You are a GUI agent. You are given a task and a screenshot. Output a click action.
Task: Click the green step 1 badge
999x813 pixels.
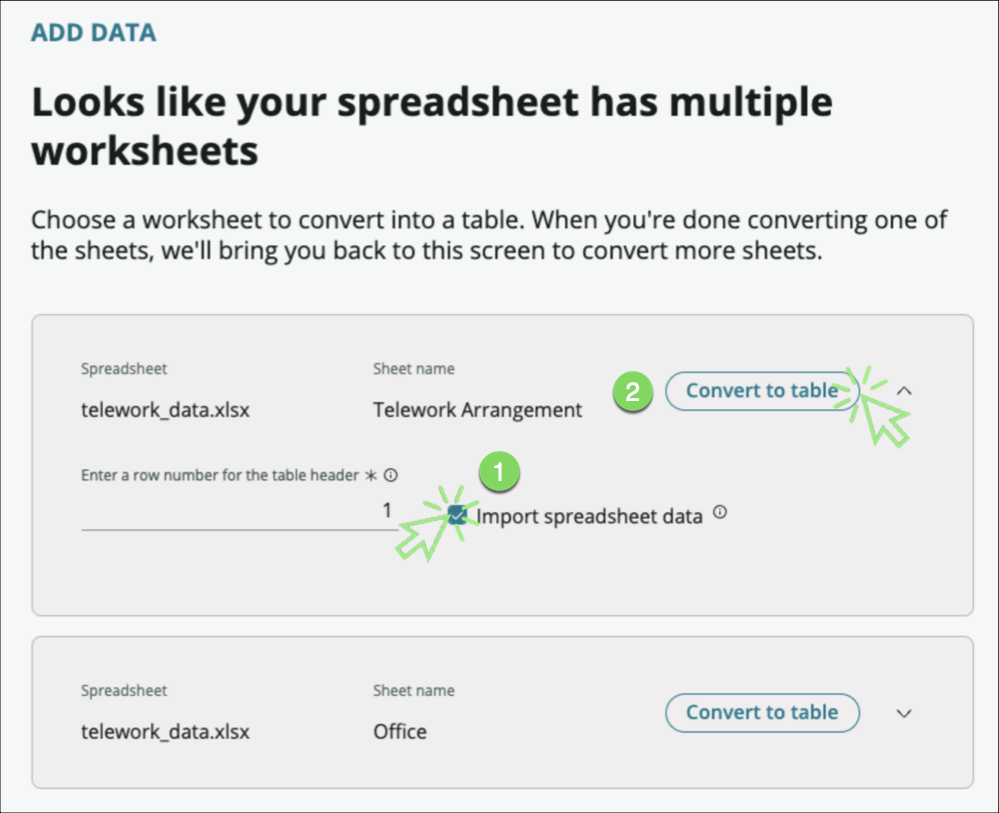(x=499, y=471)
